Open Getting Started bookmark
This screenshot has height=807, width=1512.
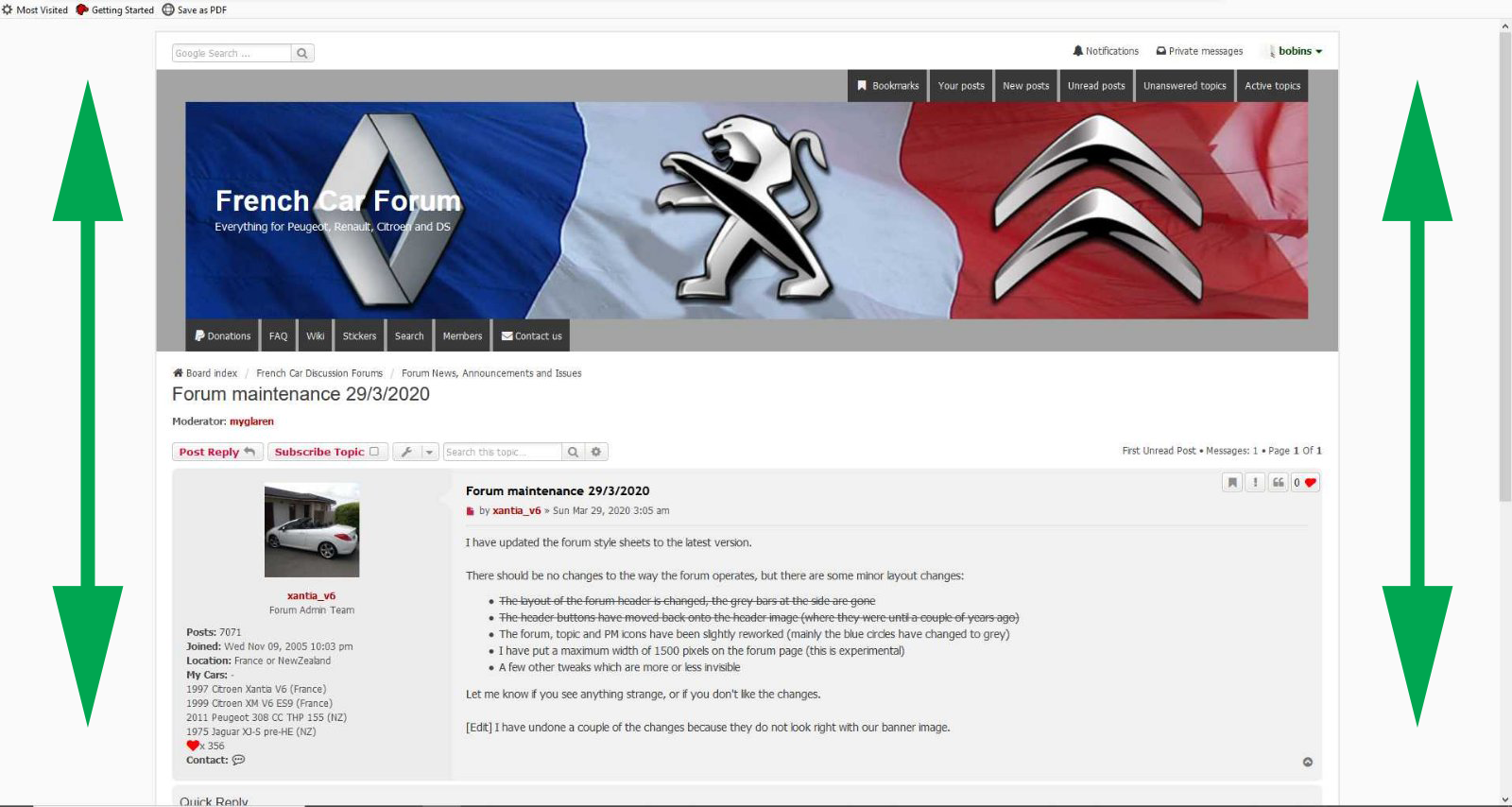click(x=114, y=9)
